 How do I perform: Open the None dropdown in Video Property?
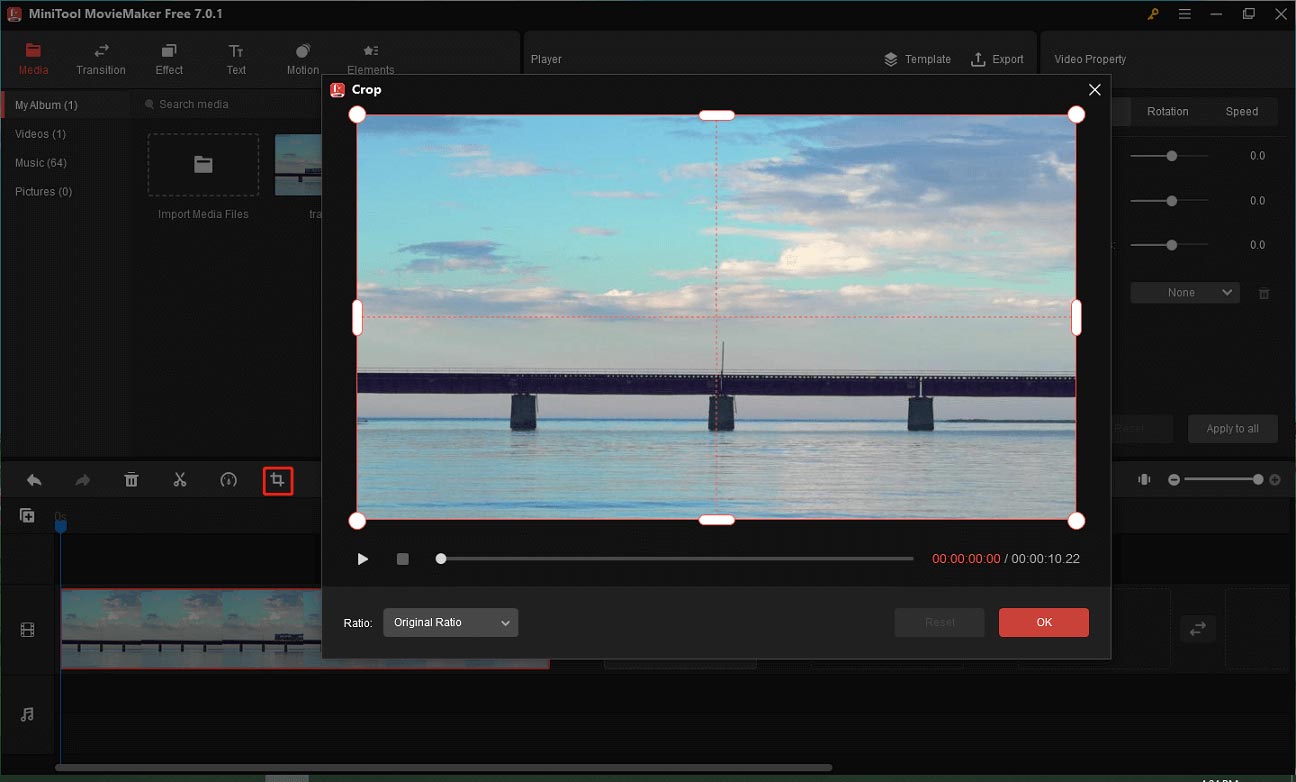coord(1184,292)
